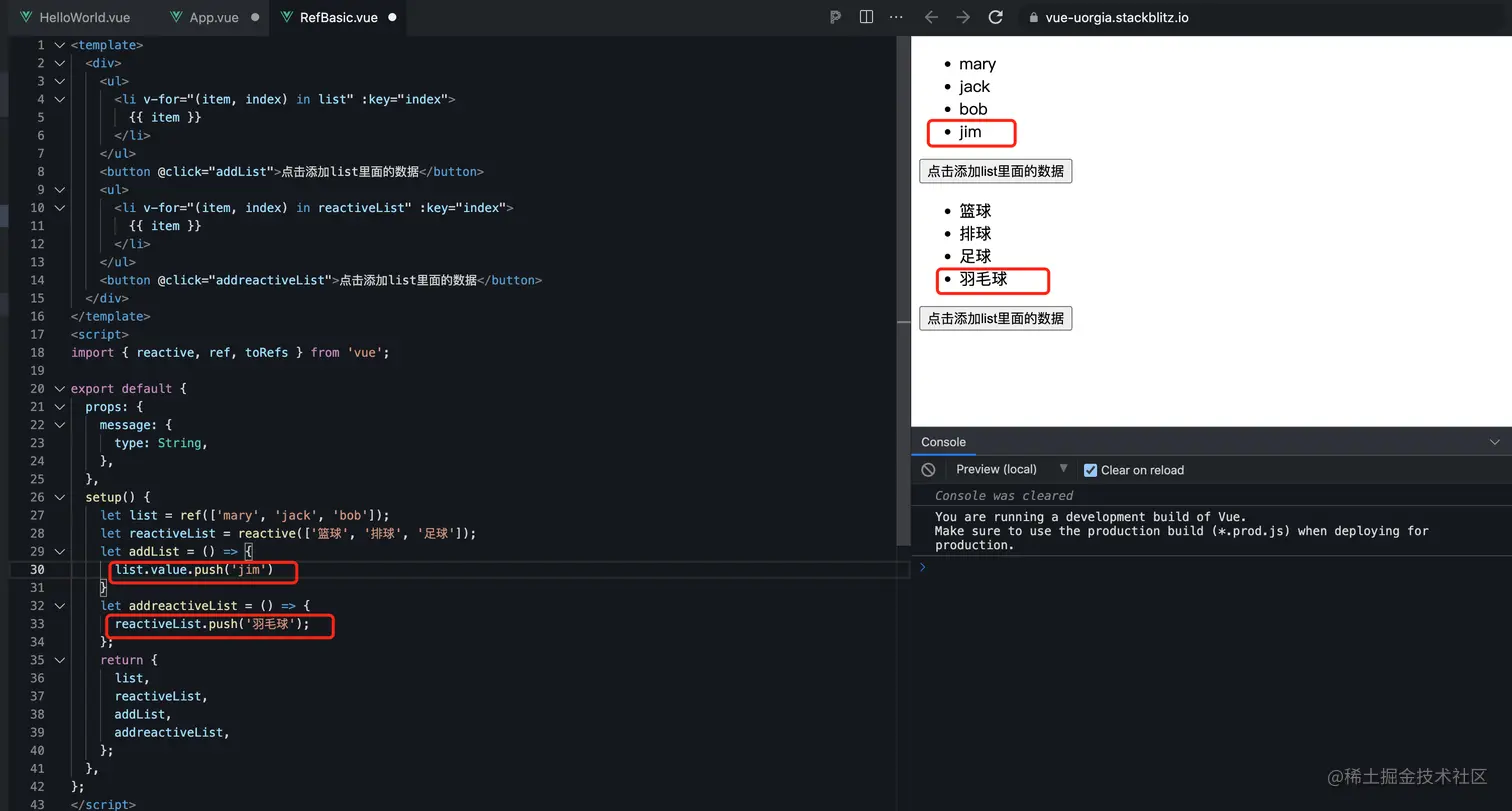The image size is (1512, 811).
Task: Click the bob item in the preview list
Action: coord(973,109)
